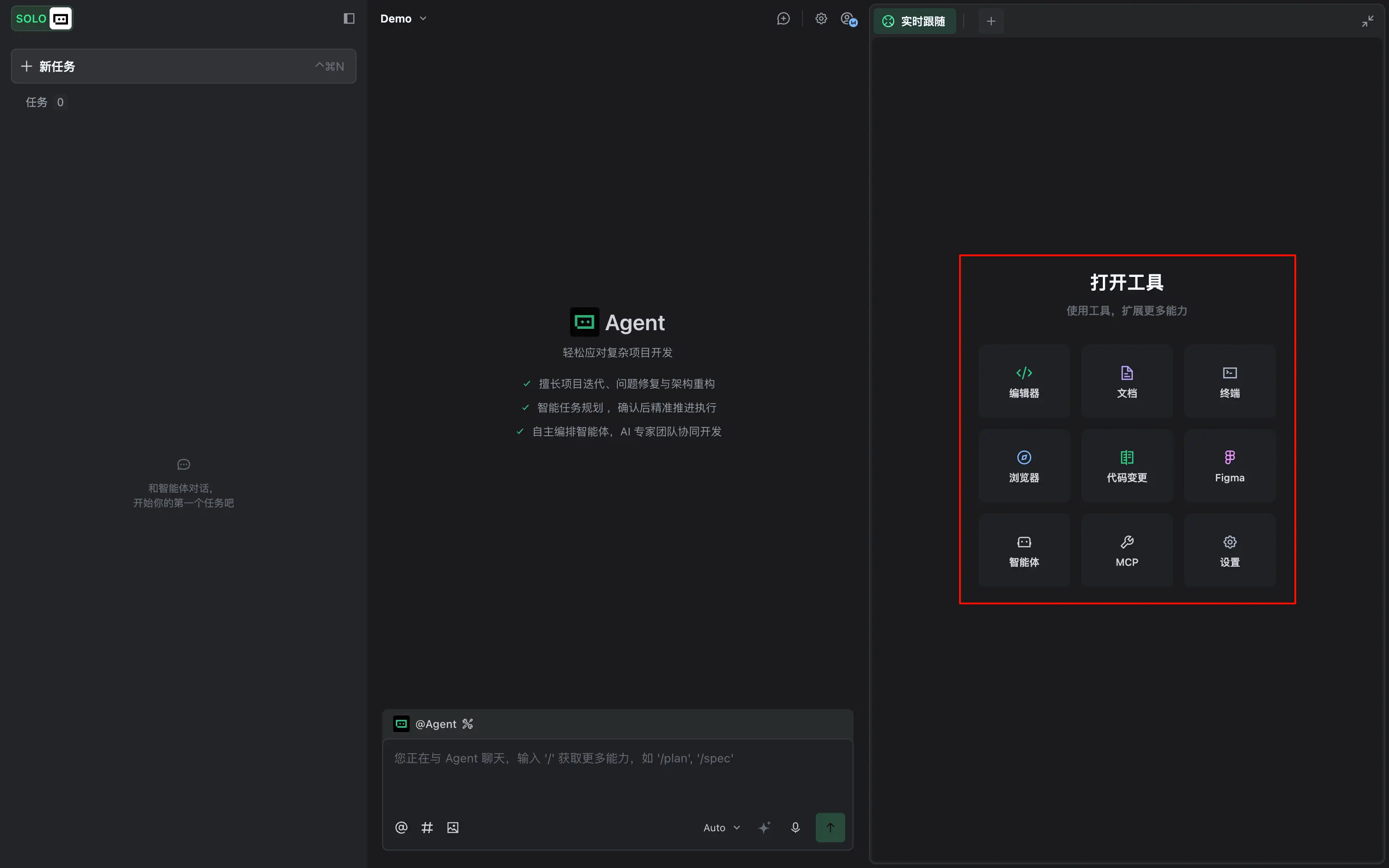Open the 编辑器 editor tool
This screenshot has width=1389, height=868.
coord(1024,381)
